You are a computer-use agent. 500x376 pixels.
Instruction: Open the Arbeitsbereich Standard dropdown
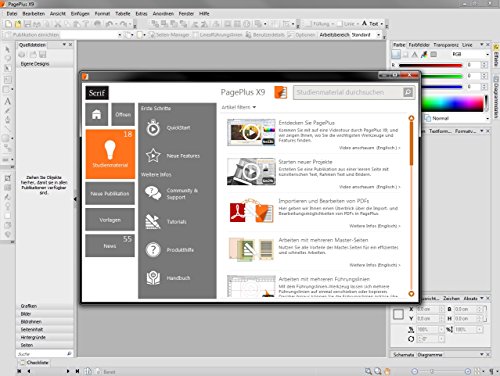point(364,35)
